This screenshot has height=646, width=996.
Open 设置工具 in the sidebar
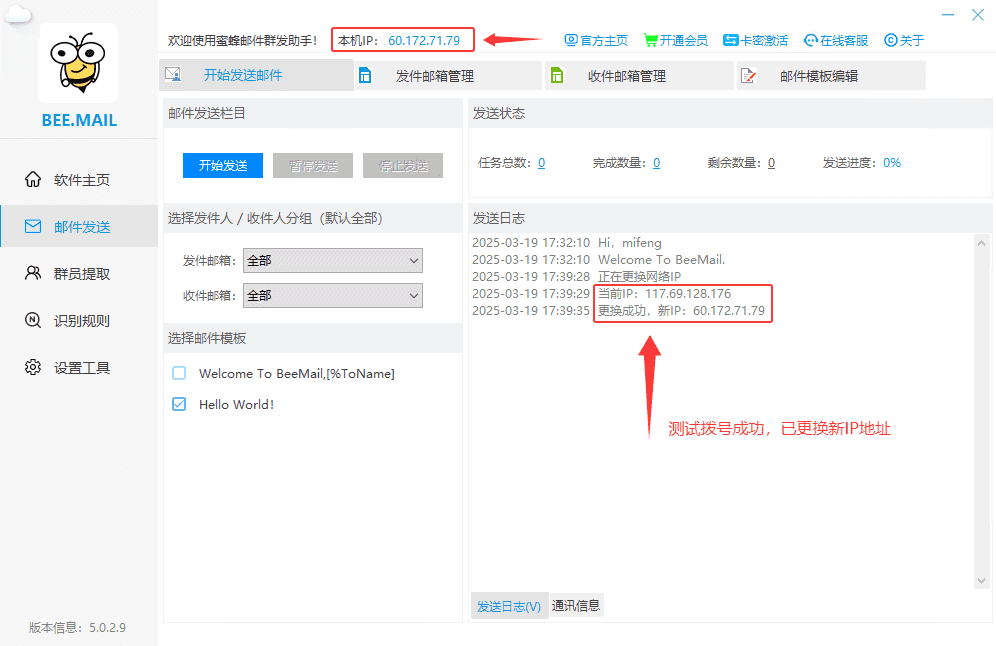click(79, 368)
